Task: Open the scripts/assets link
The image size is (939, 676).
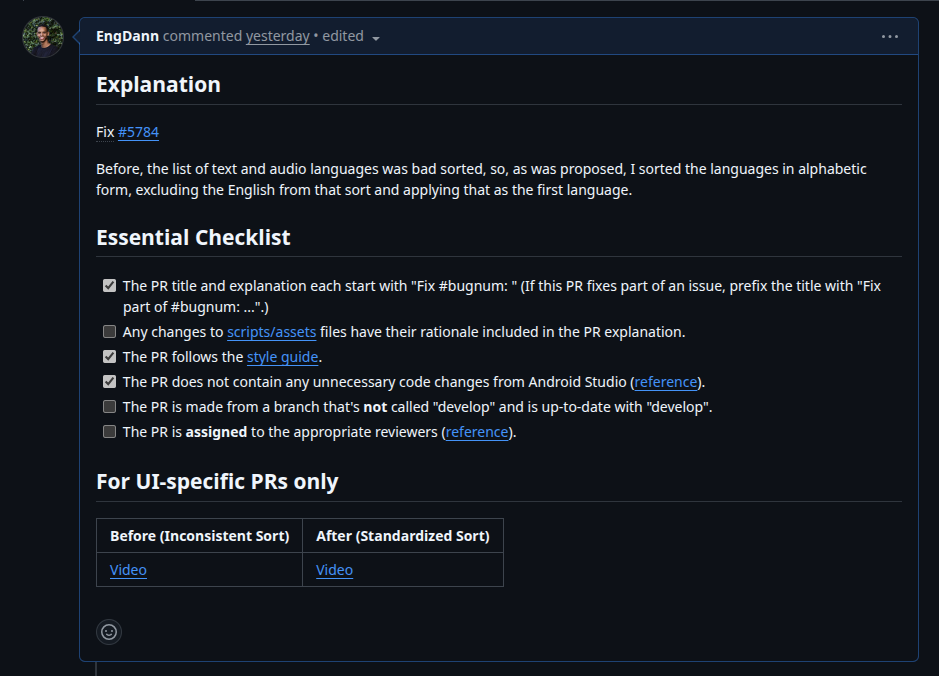Action: (x=271, y=332)
